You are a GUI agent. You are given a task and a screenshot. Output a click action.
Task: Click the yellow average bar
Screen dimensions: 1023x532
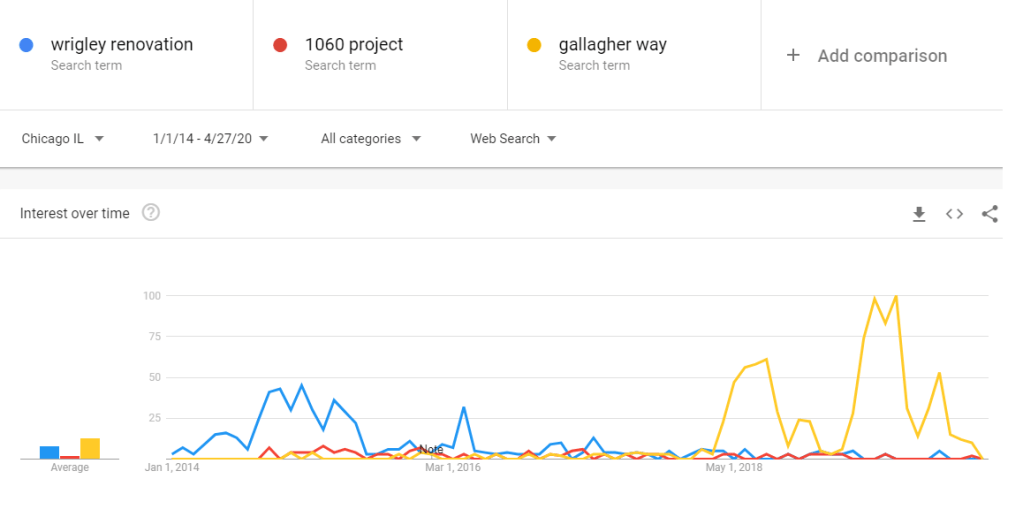click(x=90, y=449)
